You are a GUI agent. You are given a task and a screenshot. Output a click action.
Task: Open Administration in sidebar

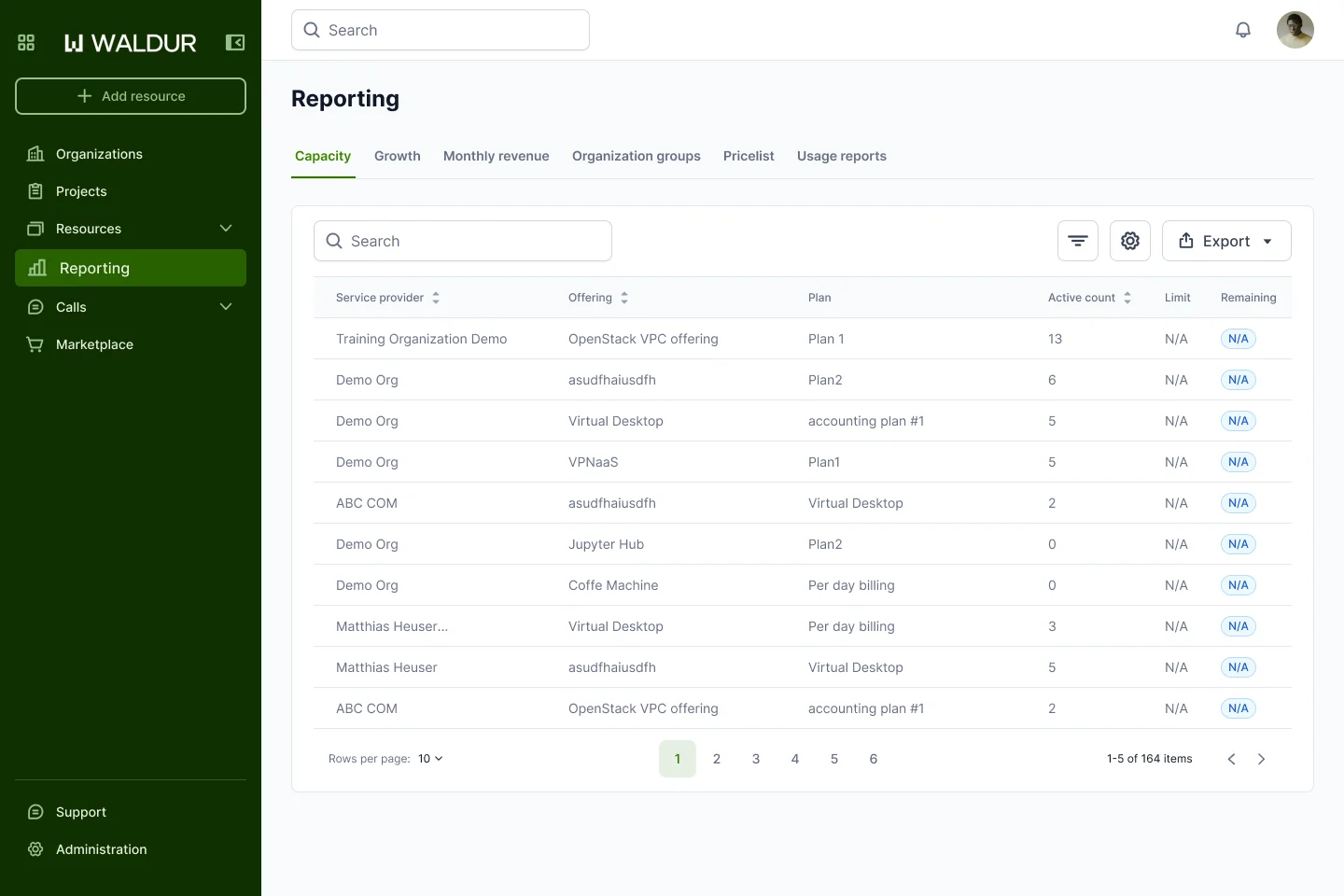point(131,849)
